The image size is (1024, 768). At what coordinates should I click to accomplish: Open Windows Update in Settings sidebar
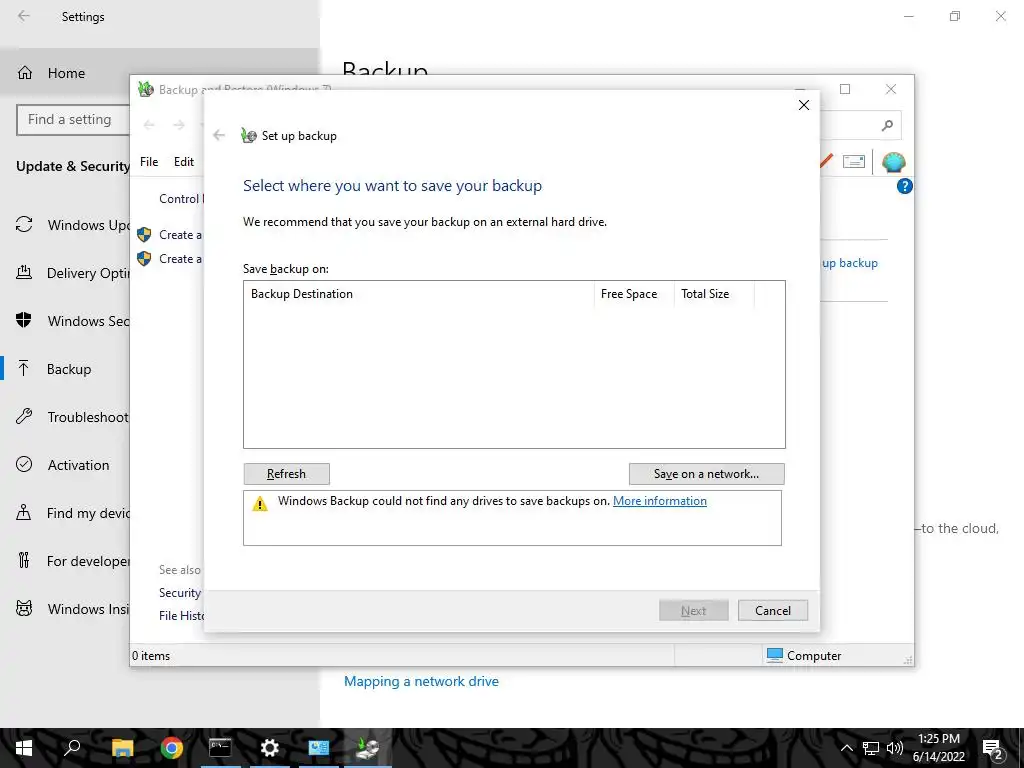pyautogui.click(x=65, y=225)
